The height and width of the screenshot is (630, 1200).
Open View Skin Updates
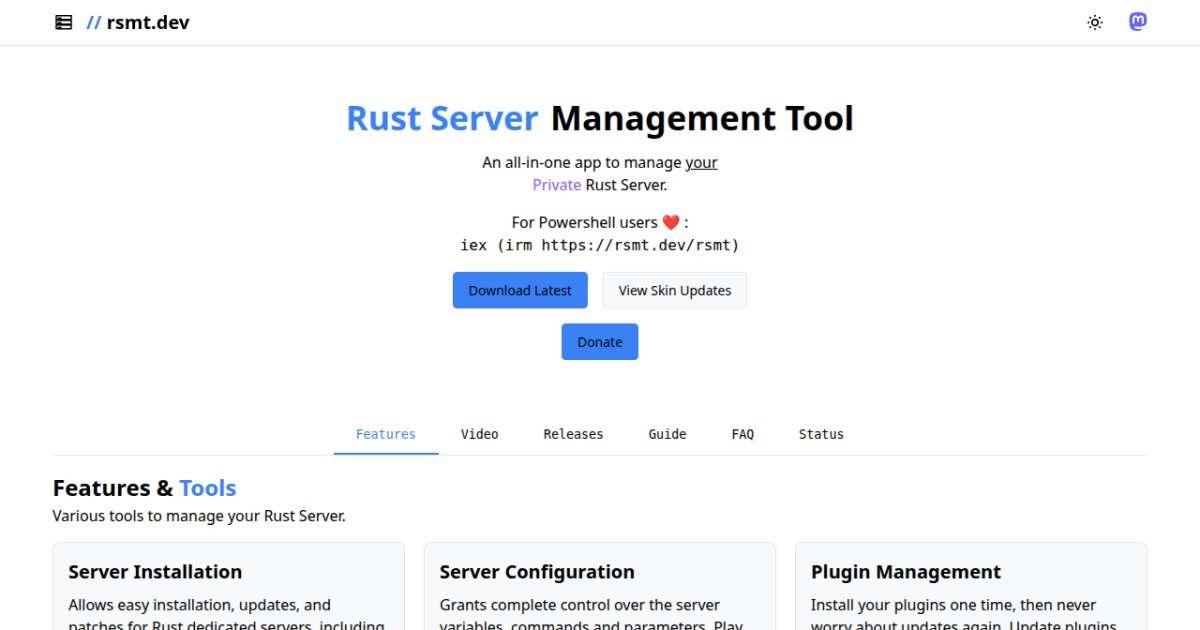(674, 290)
